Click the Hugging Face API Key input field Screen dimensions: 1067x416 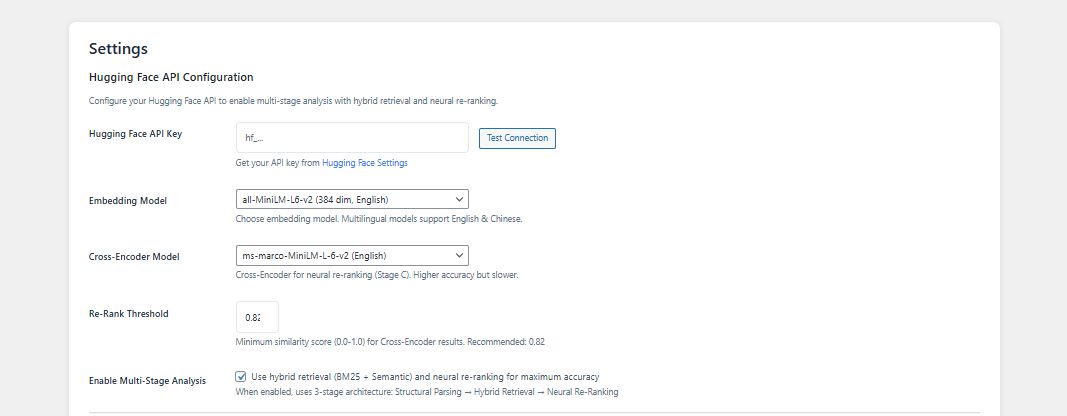click(352, 138)
